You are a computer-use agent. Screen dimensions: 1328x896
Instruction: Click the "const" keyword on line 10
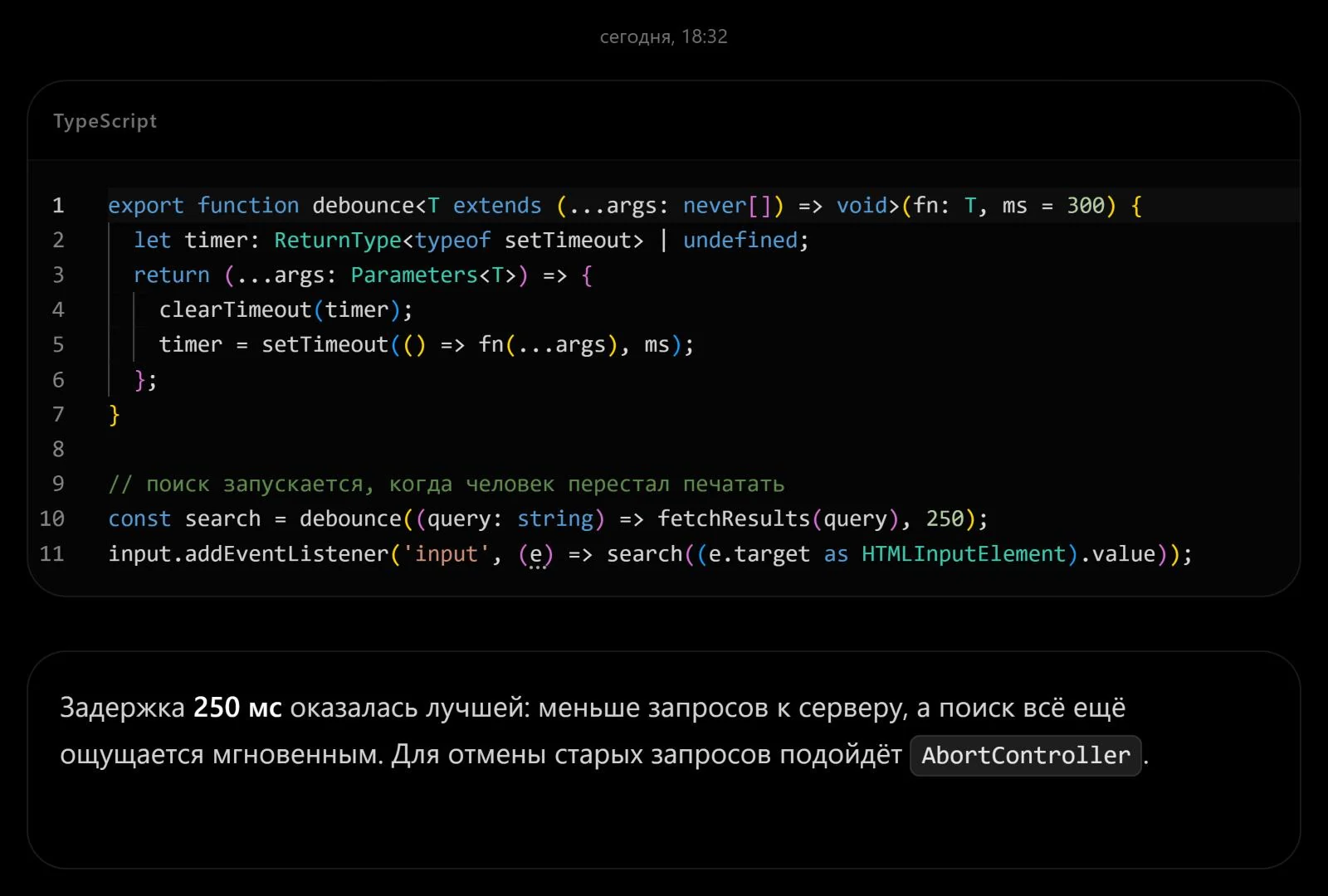point(139,519)
